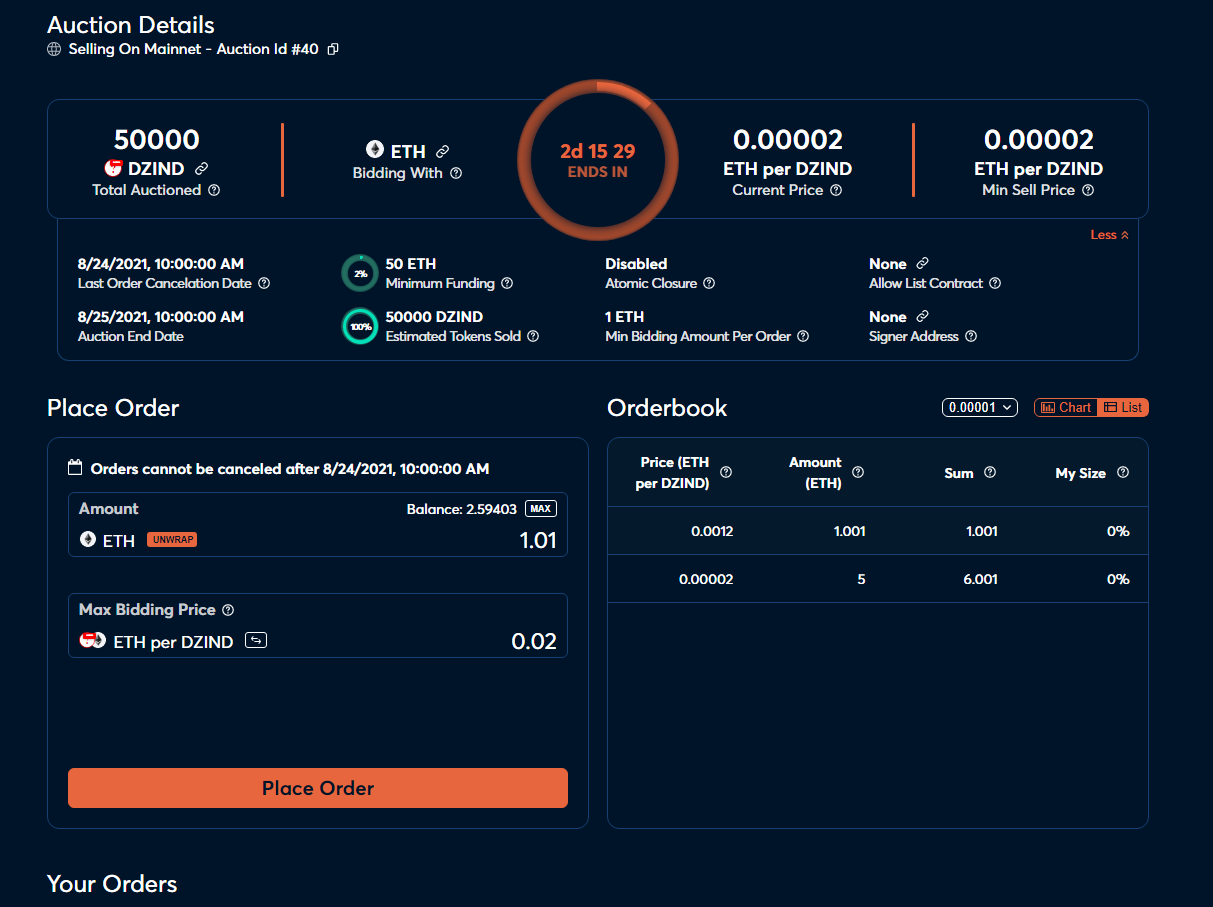Image resolution: width=1213 pixels, height=907 pixels.
Task: Click the 2% minimum funding progress ring
Action: pos(360,273)
